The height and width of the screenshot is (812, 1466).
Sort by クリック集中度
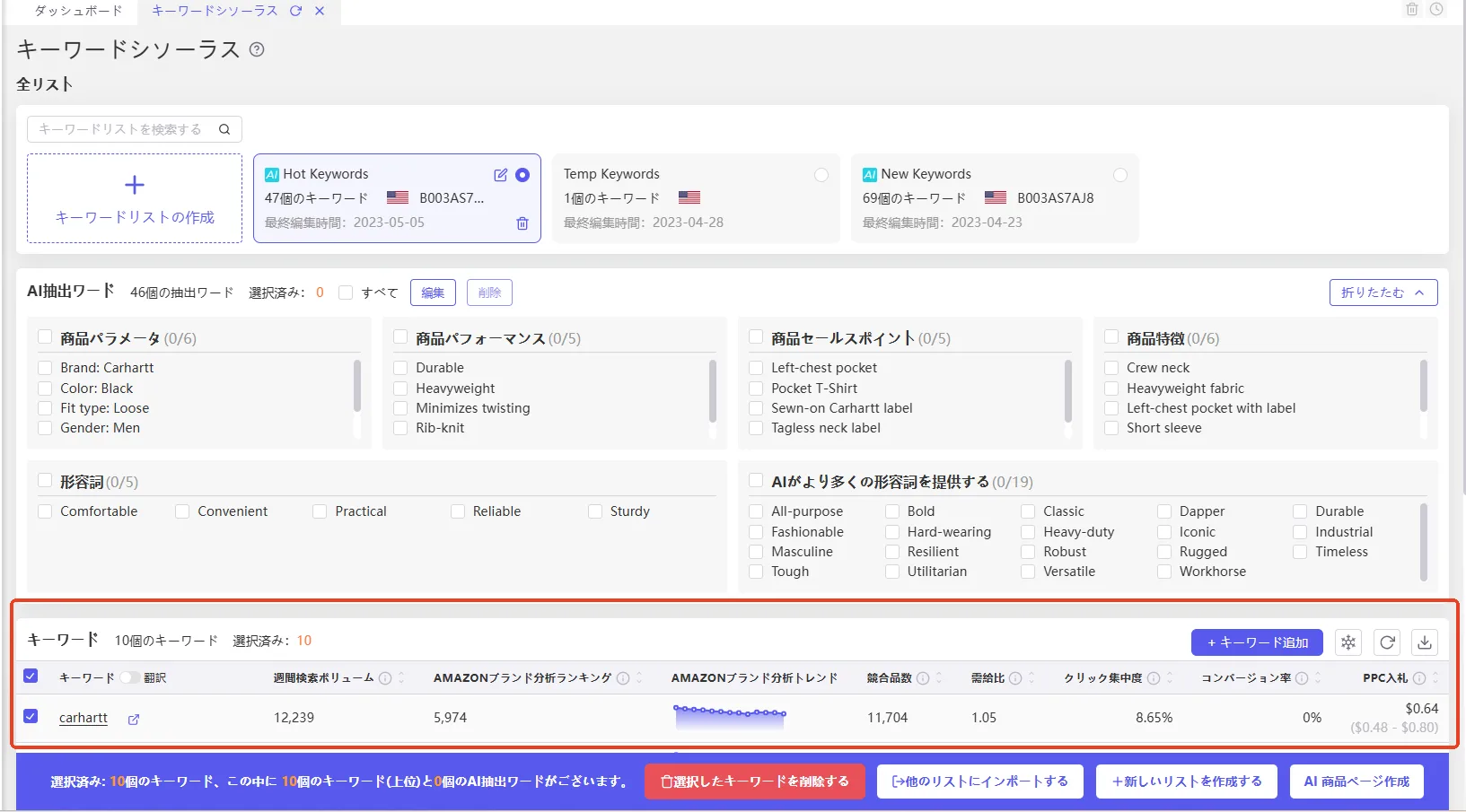(1170, 678)
